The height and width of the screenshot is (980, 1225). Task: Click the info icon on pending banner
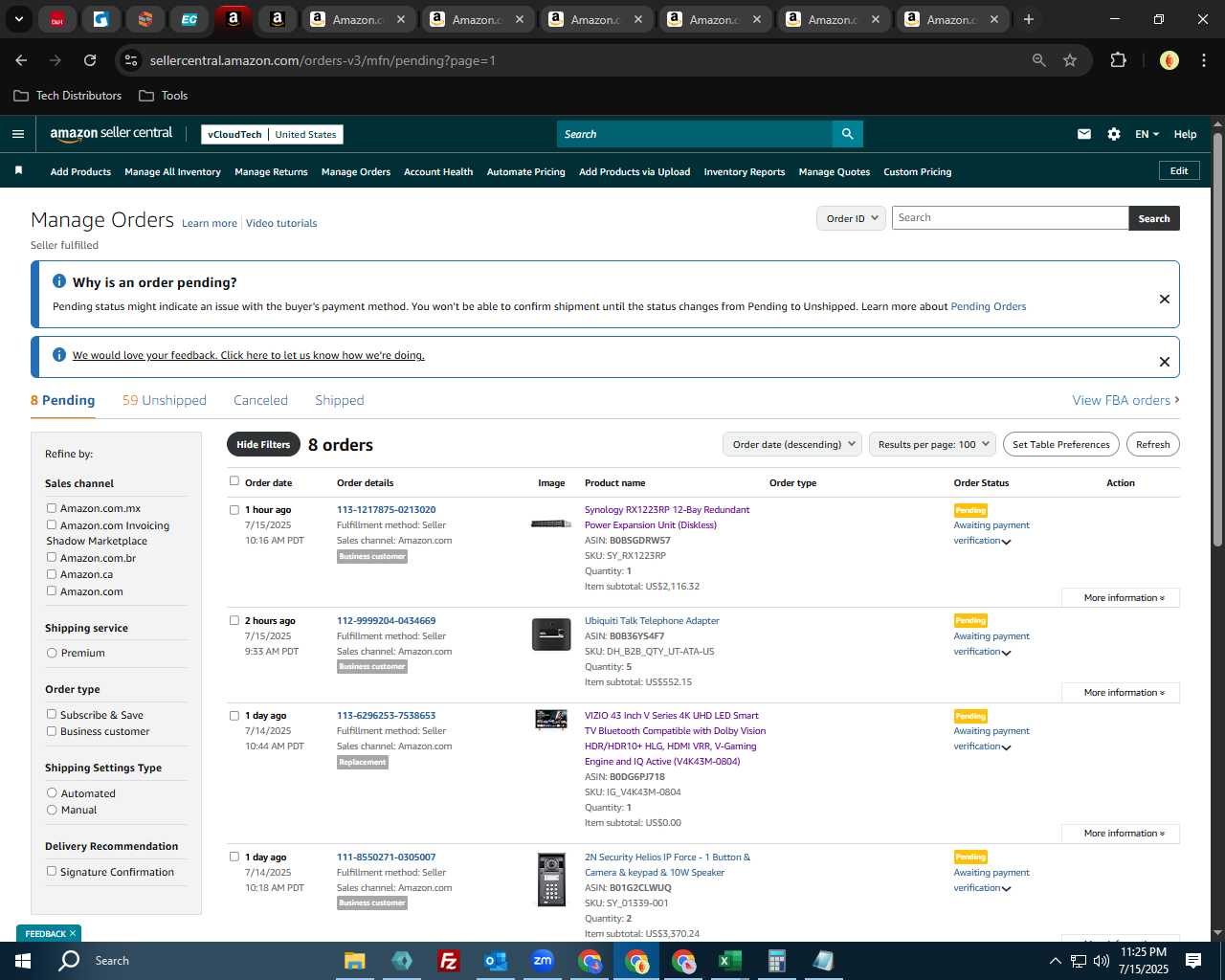pyautogui.click(x=59, y=281)
